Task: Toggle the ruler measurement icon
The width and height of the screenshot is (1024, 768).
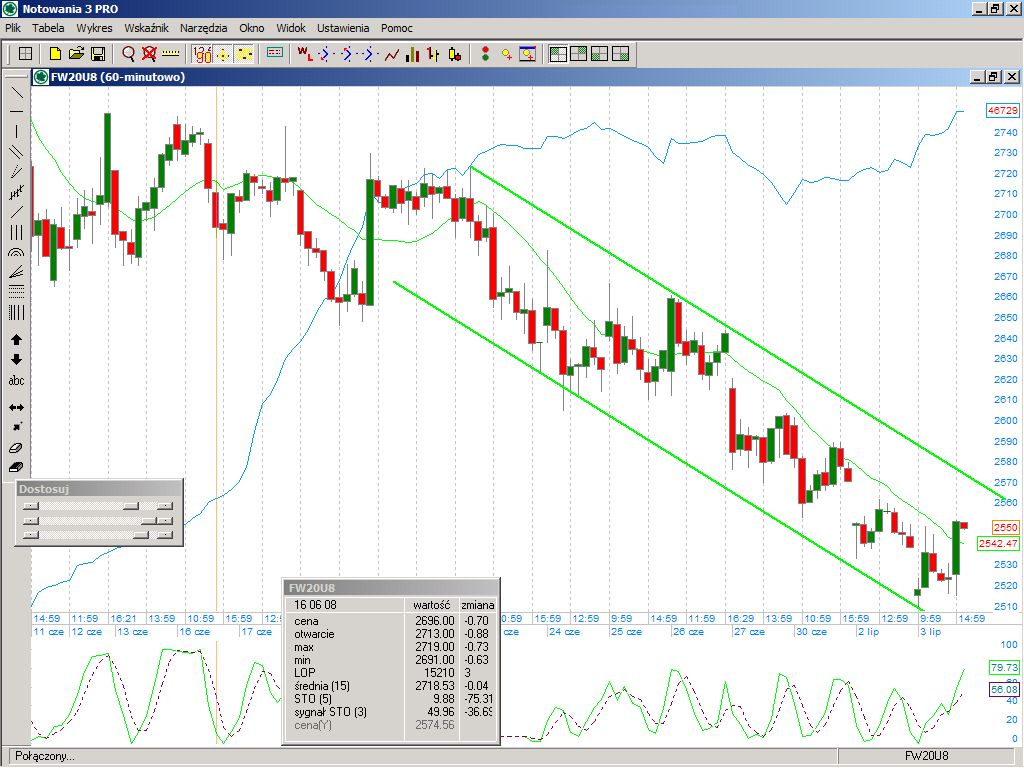Action: click(x=170, y=54)
